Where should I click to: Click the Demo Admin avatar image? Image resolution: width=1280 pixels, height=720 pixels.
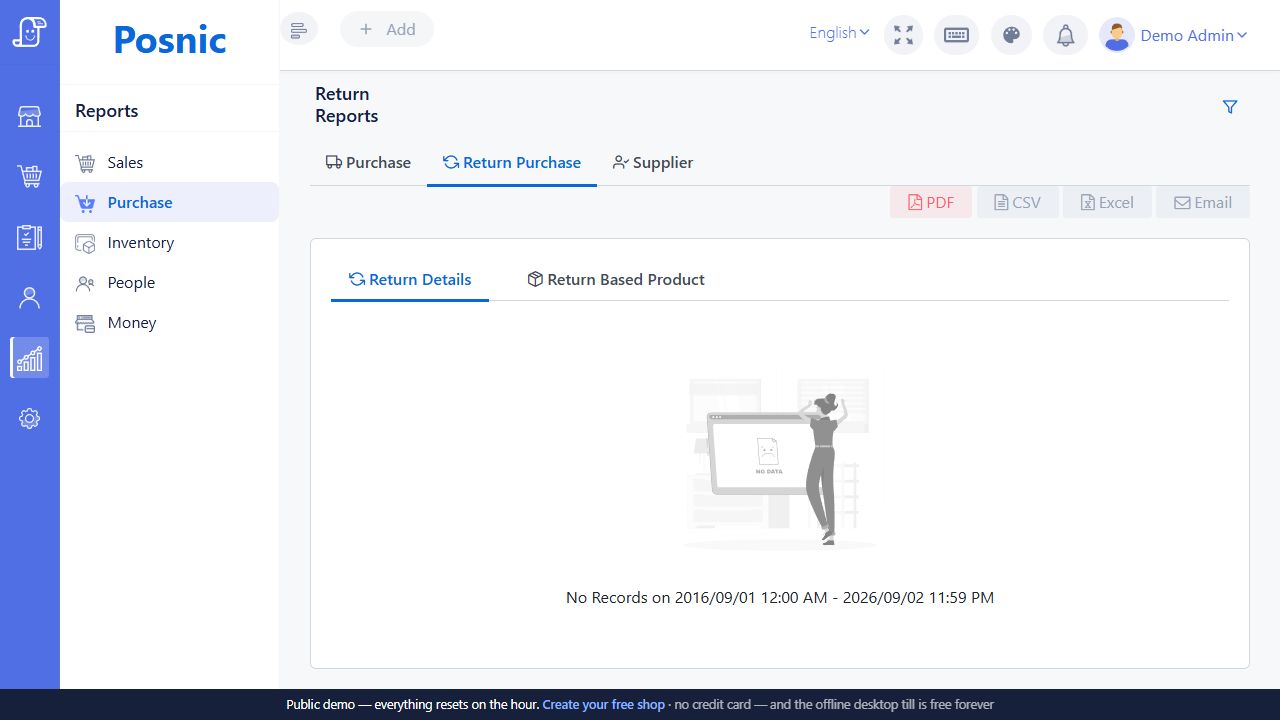1116,35
